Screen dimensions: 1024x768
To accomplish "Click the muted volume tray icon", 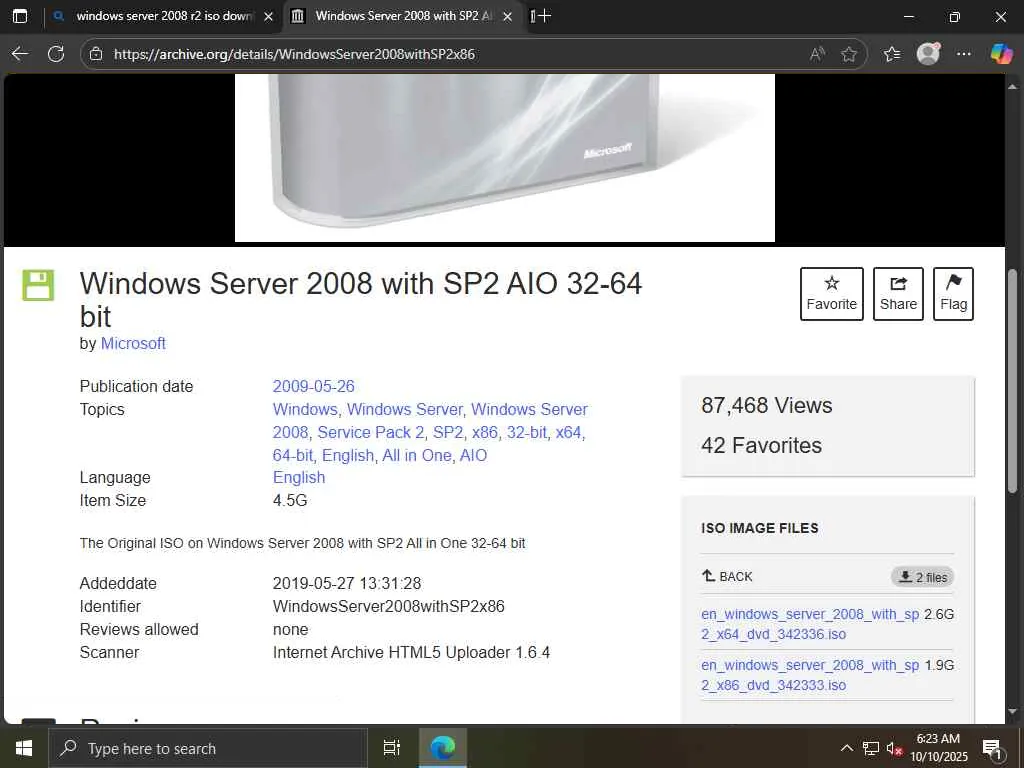I will [x=894, y=748].
